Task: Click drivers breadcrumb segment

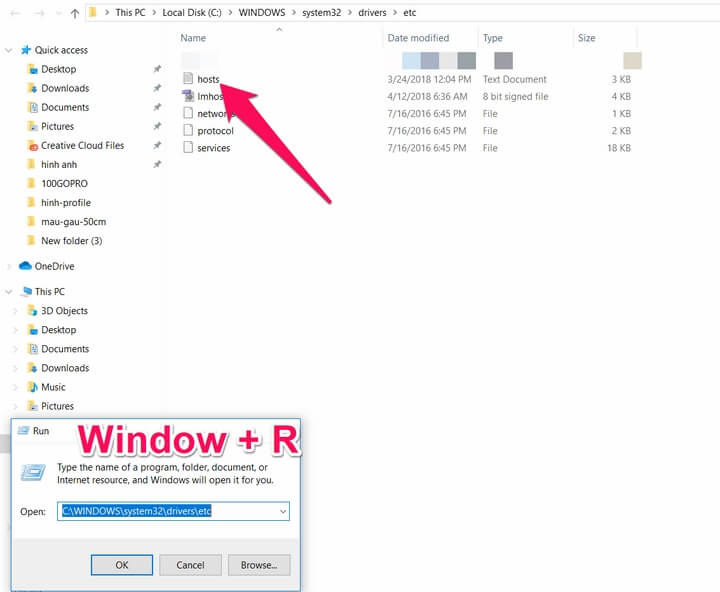Action: 372,13
